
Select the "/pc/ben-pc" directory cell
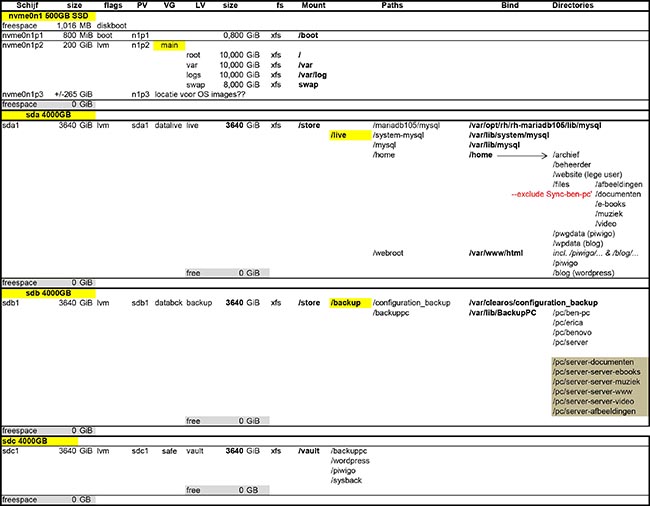571,313
